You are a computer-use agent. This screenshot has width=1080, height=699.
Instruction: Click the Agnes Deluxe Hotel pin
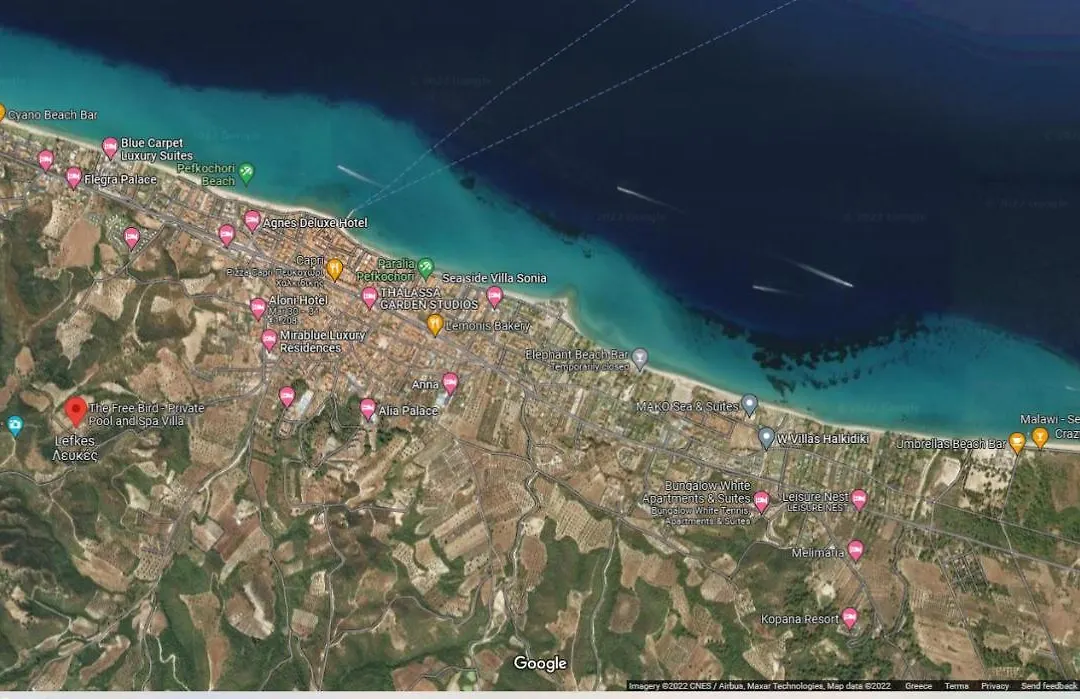click(x=252, y=221)
